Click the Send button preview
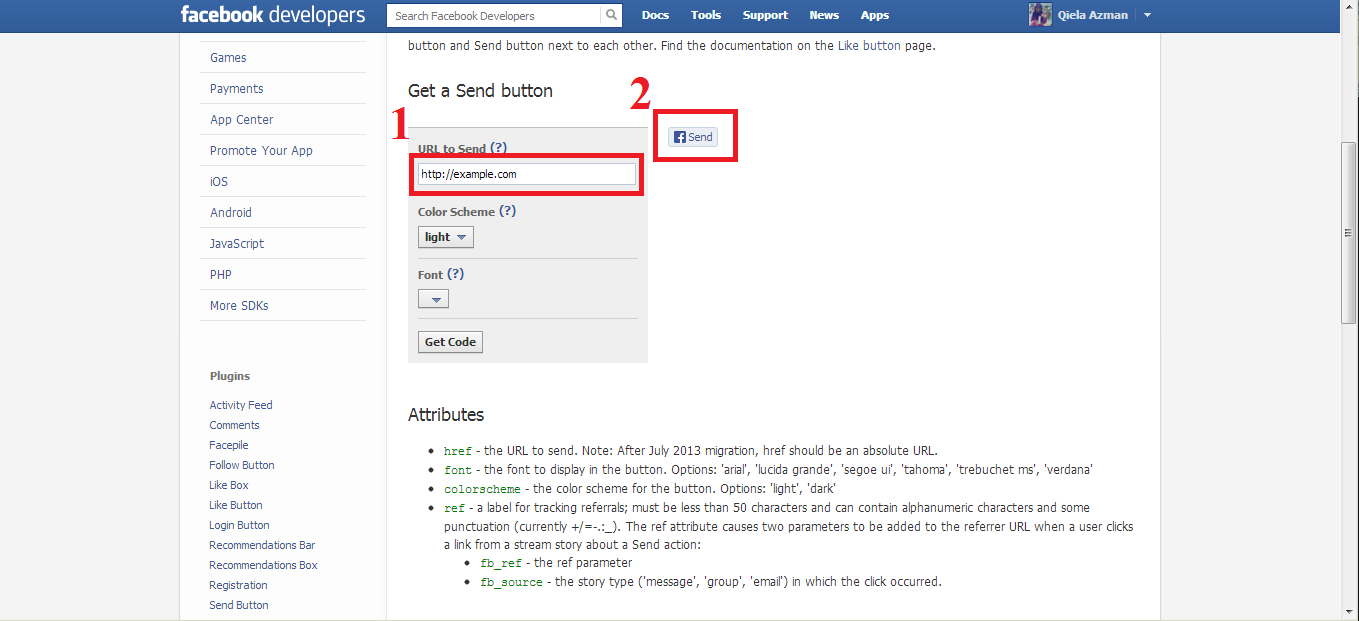This screenshot has height=621, width=1359. pyautogui.click(x=693, y=137)
